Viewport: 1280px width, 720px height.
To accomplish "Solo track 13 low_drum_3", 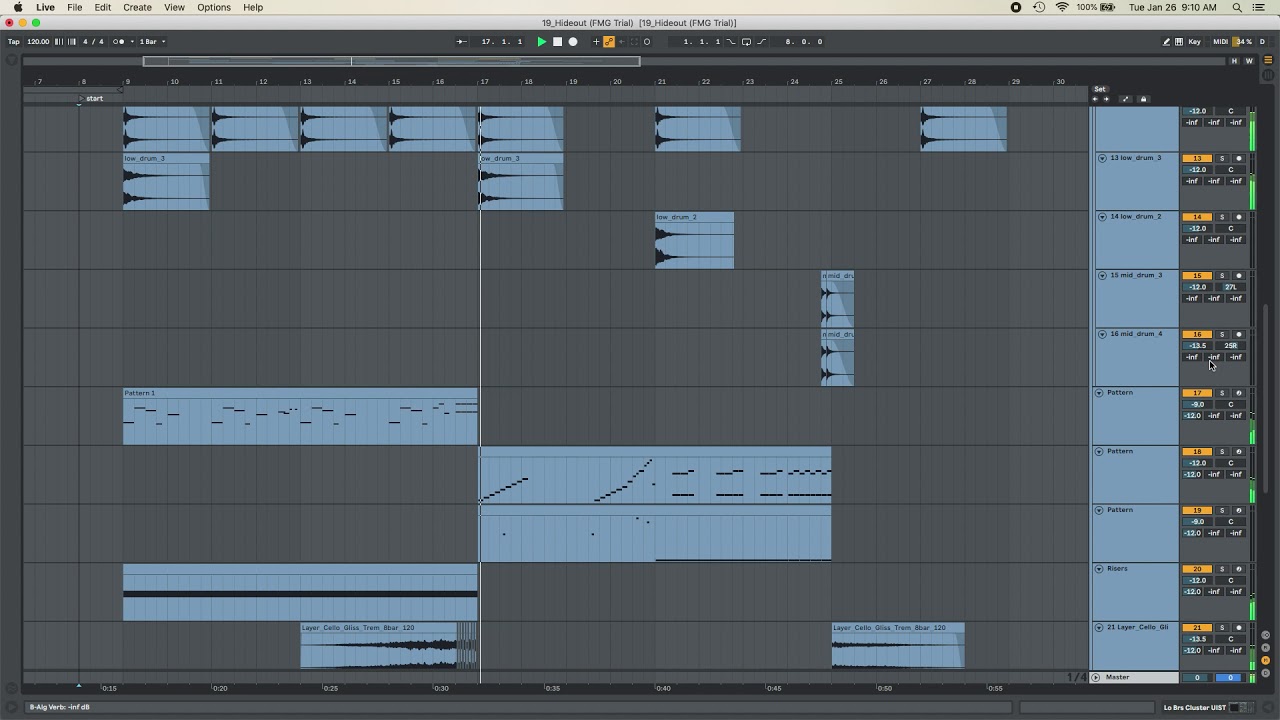I will click(1221, 158).
